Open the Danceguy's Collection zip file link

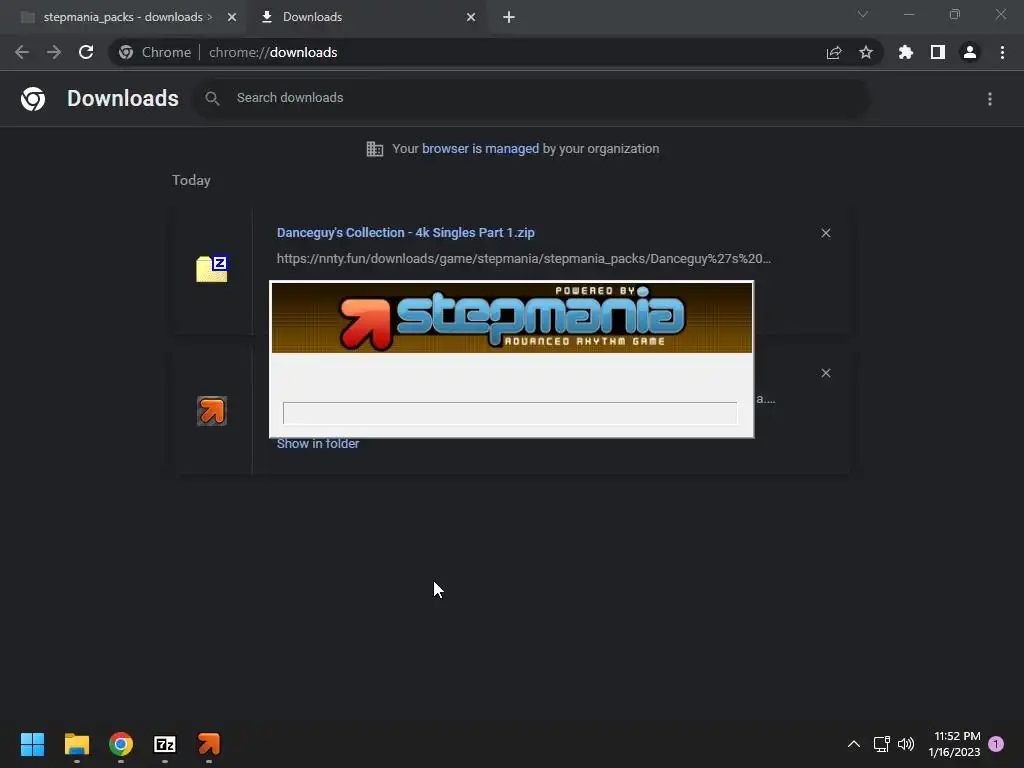point(406,232)
